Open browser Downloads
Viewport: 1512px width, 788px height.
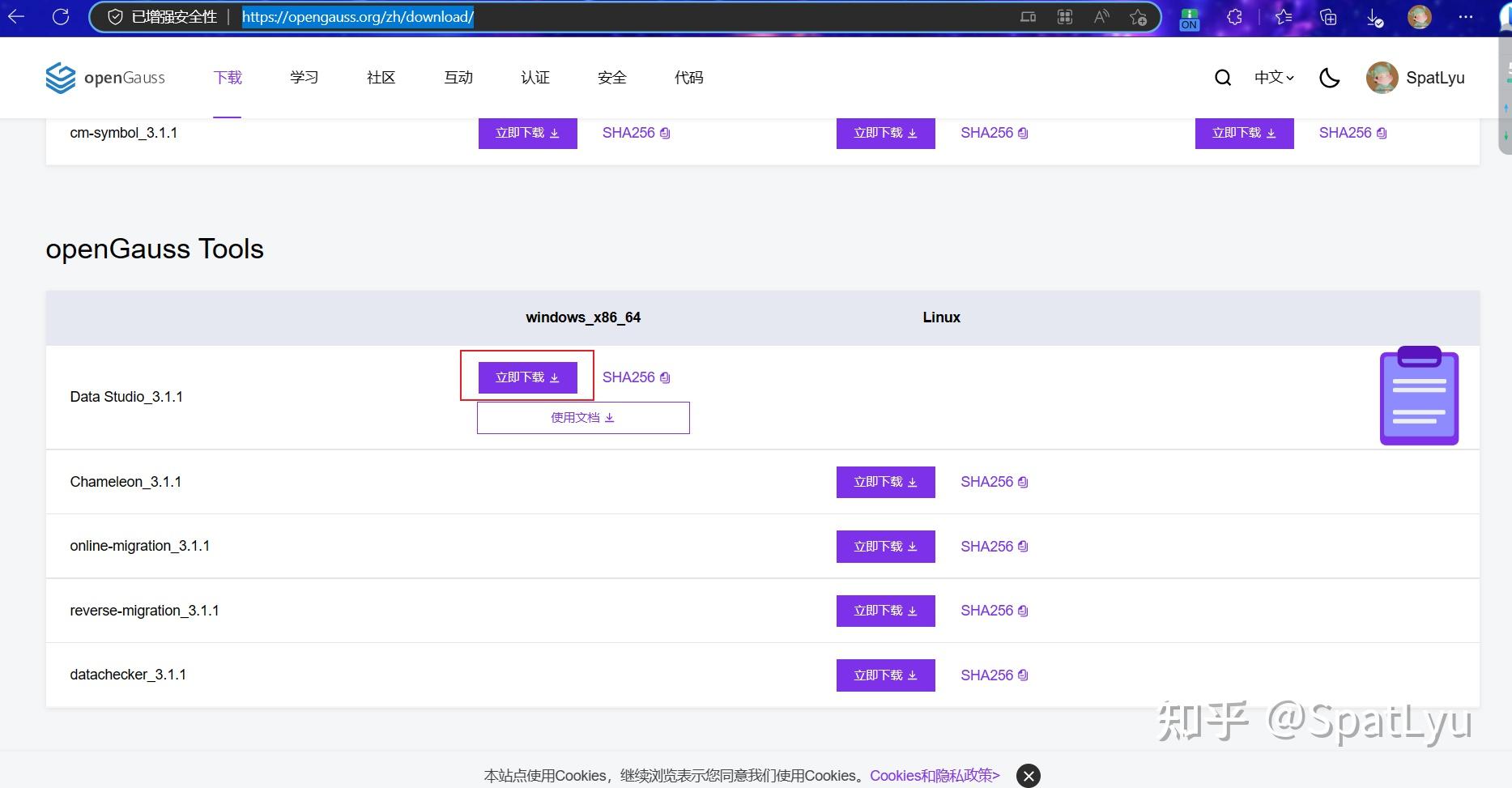(x=1374, y=16)
